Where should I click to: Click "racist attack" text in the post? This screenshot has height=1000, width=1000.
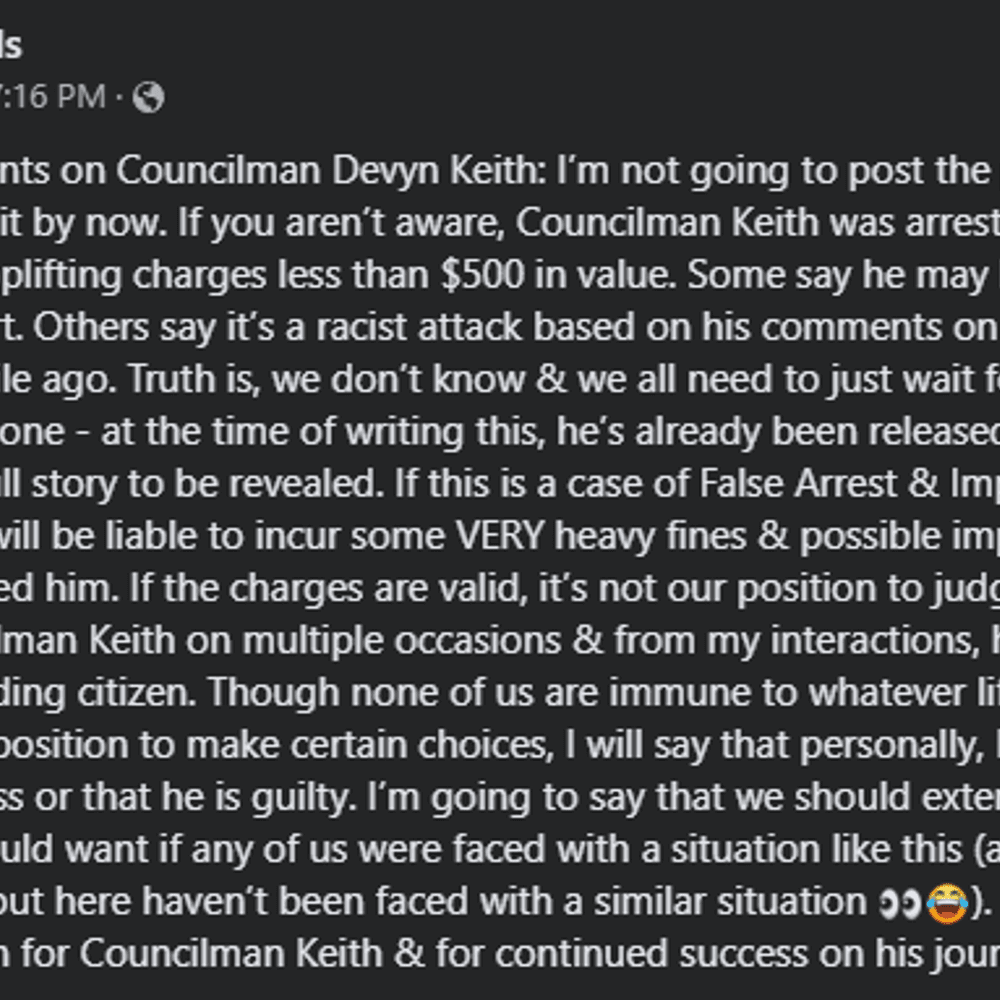point(419,327)
